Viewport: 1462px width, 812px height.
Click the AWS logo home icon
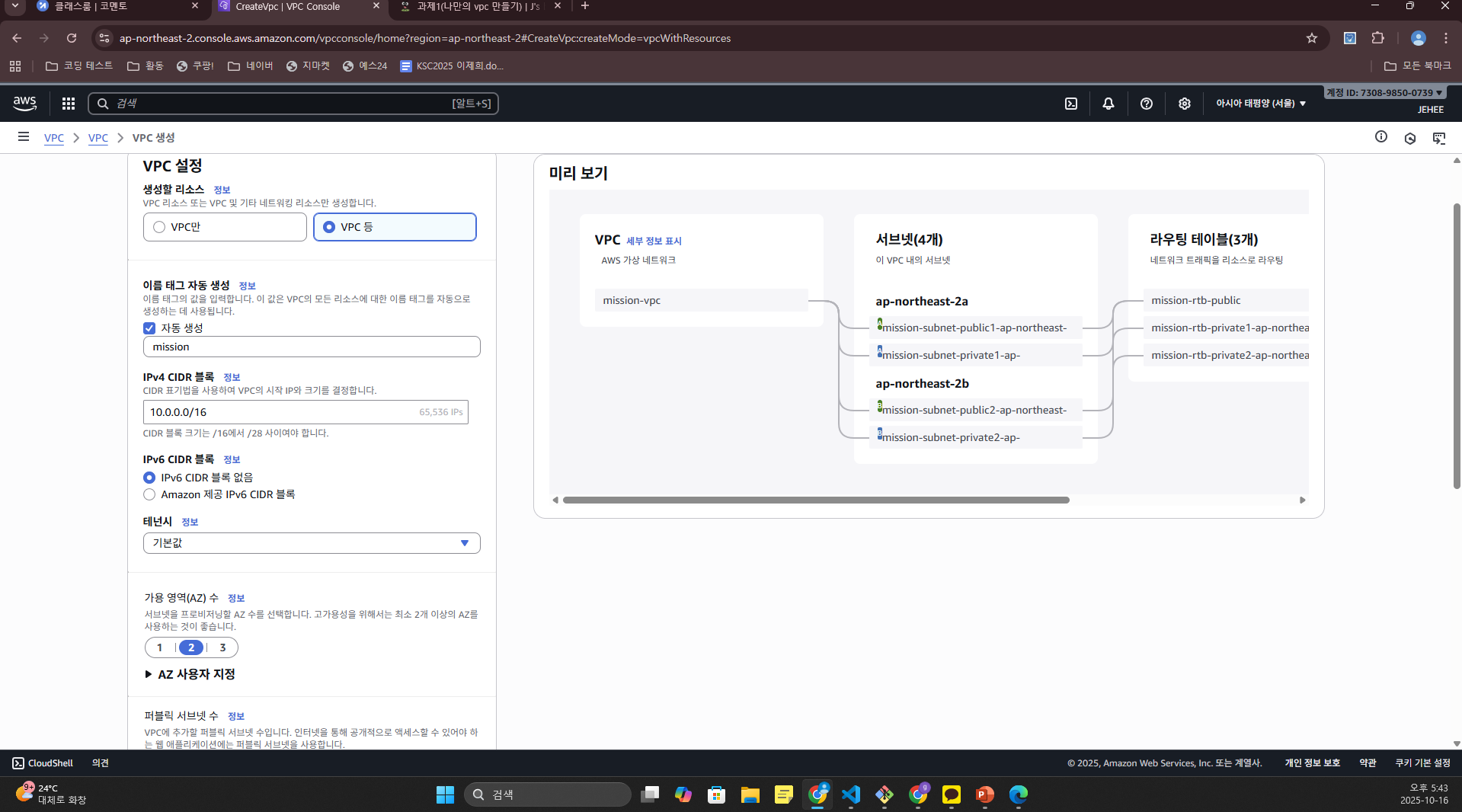[x=24, y=104]
